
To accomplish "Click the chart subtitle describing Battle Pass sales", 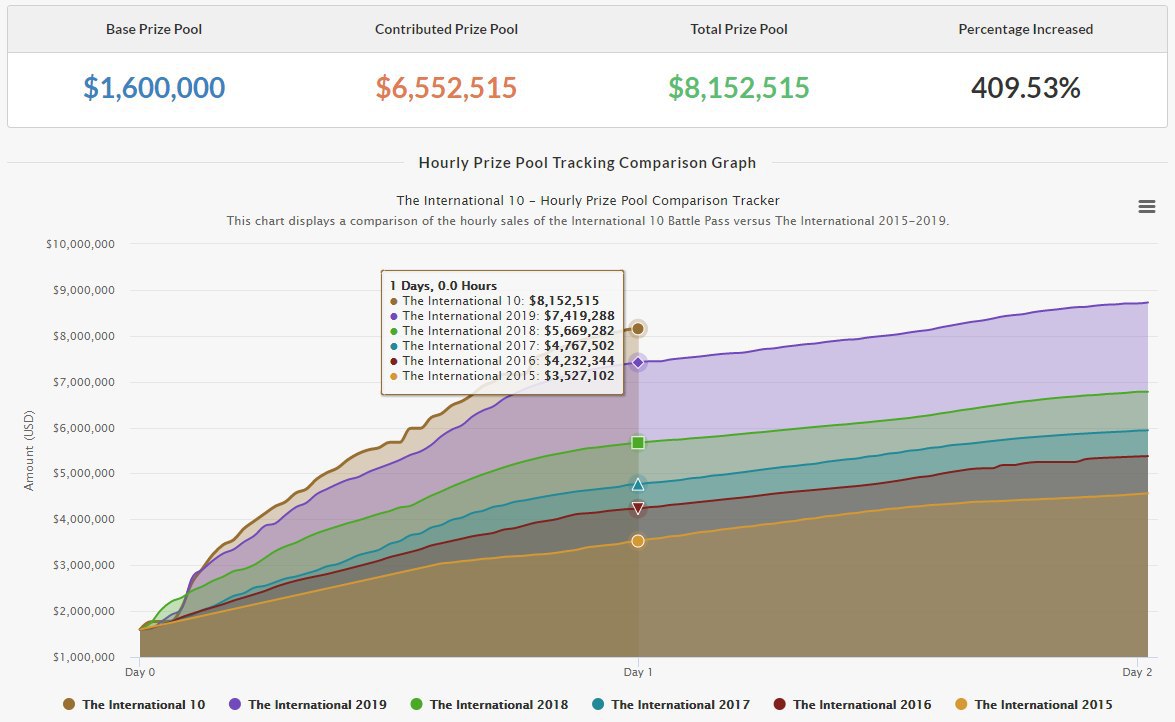I will coord(588,220).
